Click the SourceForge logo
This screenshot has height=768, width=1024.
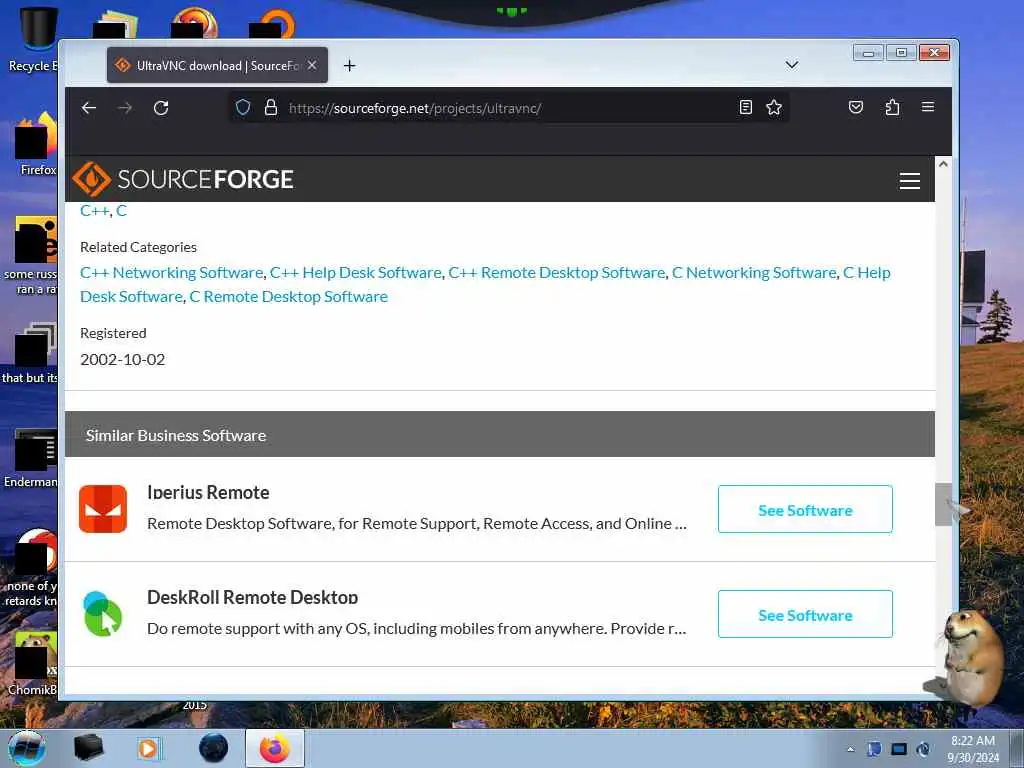click(x=183, y=179)
